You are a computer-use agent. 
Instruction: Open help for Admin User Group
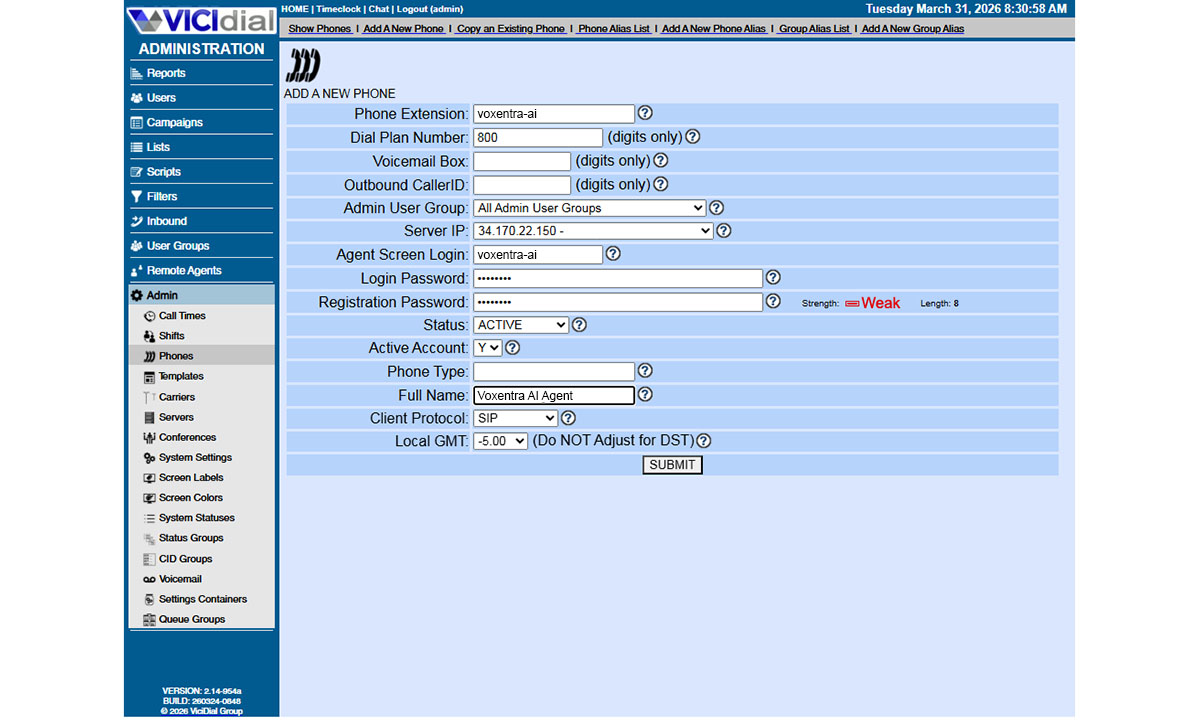pyautogui.click(x=716, y=208)
